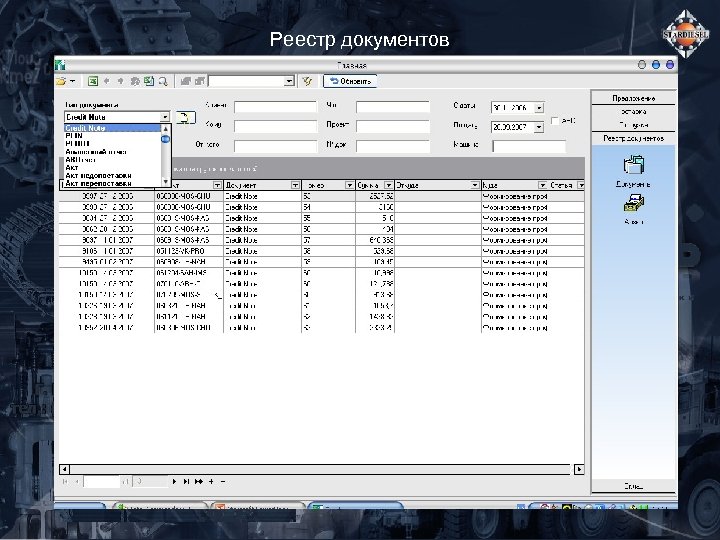
Task: Click table cell 05113-VK-PRO
Action: pos(189,251)
